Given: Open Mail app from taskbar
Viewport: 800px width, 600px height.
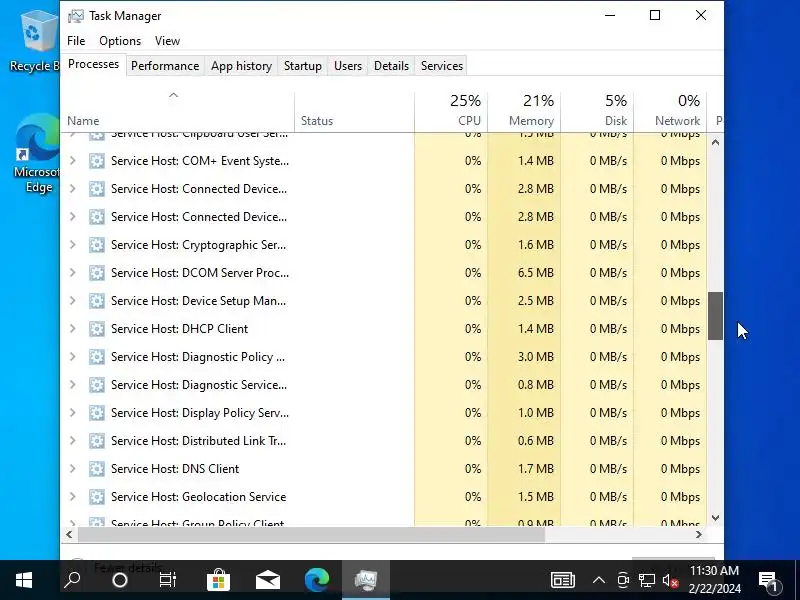Looking at the screenshot, I should click(x=268, y=580).
